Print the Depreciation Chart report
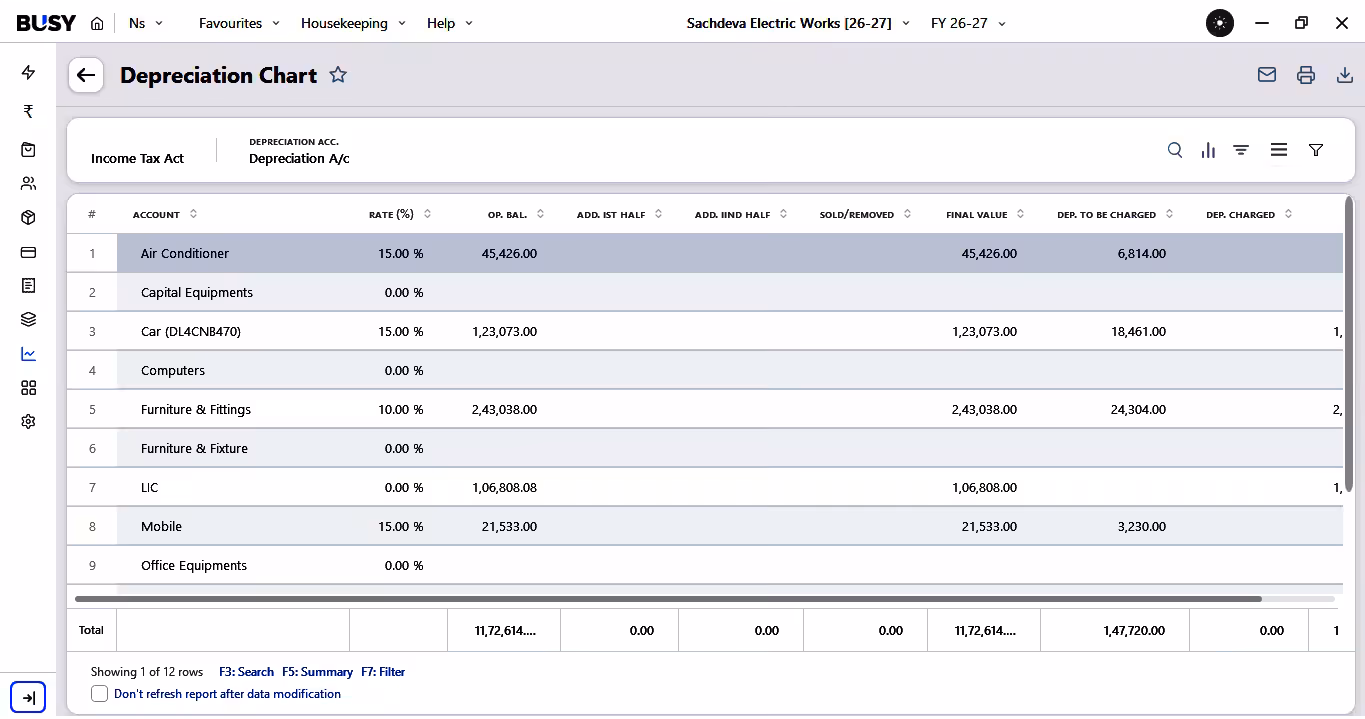This screenshot has width=1365, height=719. [1306, 75]
